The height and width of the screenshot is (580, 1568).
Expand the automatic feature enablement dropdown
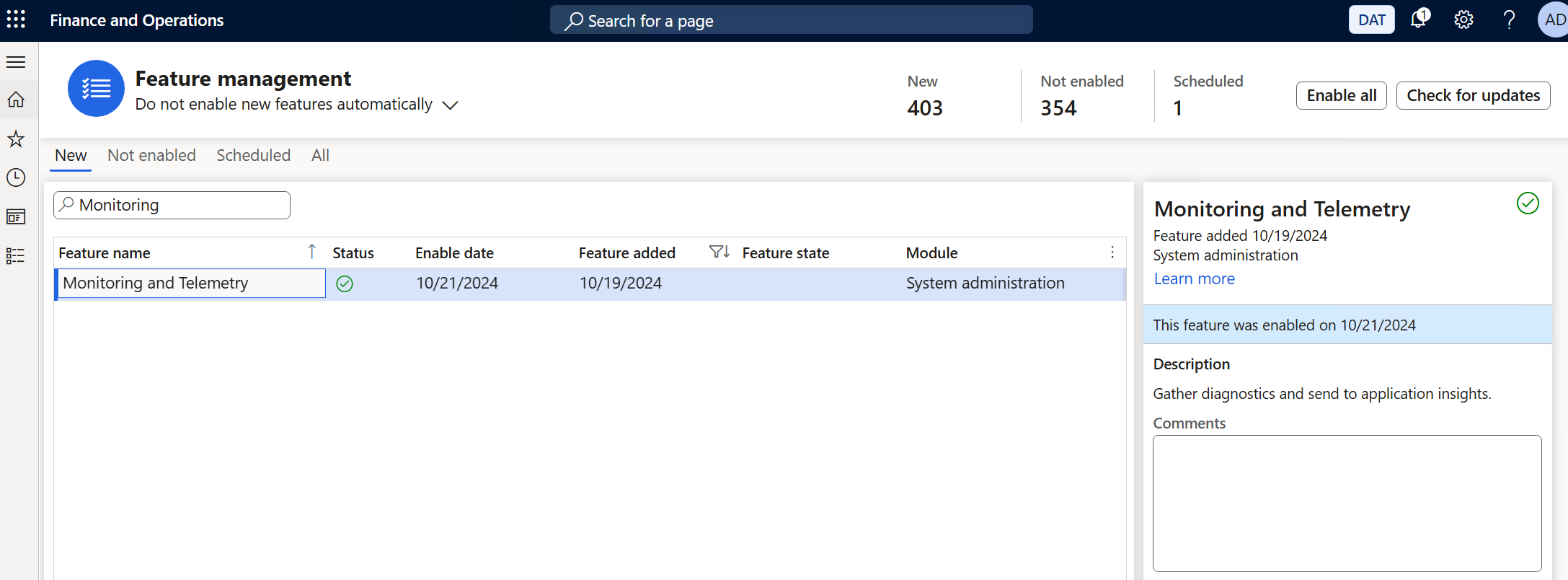pos(450,105)
